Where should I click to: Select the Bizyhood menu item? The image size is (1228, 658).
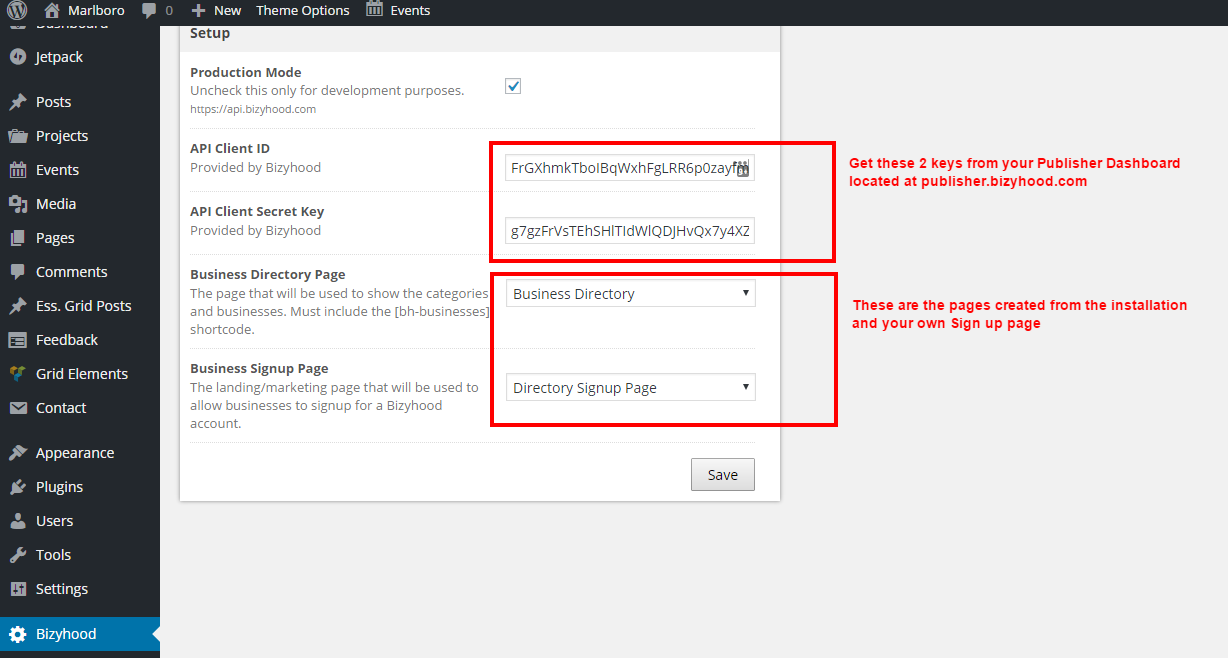click(80, 634)
